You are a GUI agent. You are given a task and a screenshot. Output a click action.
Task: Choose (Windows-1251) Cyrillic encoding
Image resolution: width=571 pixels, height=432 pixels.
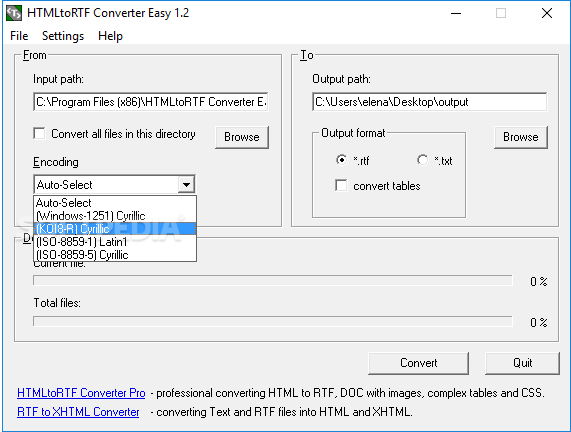pos(115,216)
